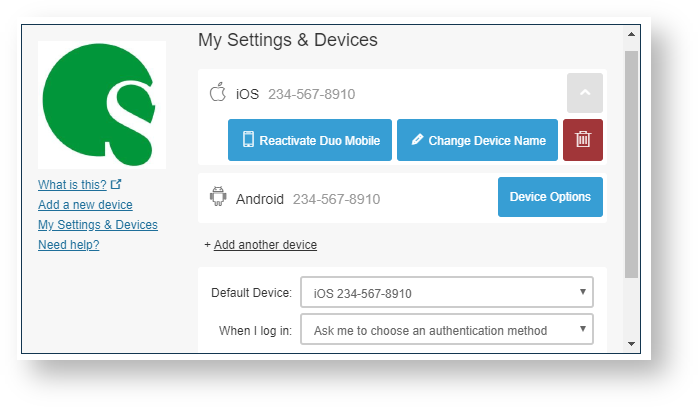Click '+ Add another device' link
Screen dimensions: 699x408
tap(261, 245)
